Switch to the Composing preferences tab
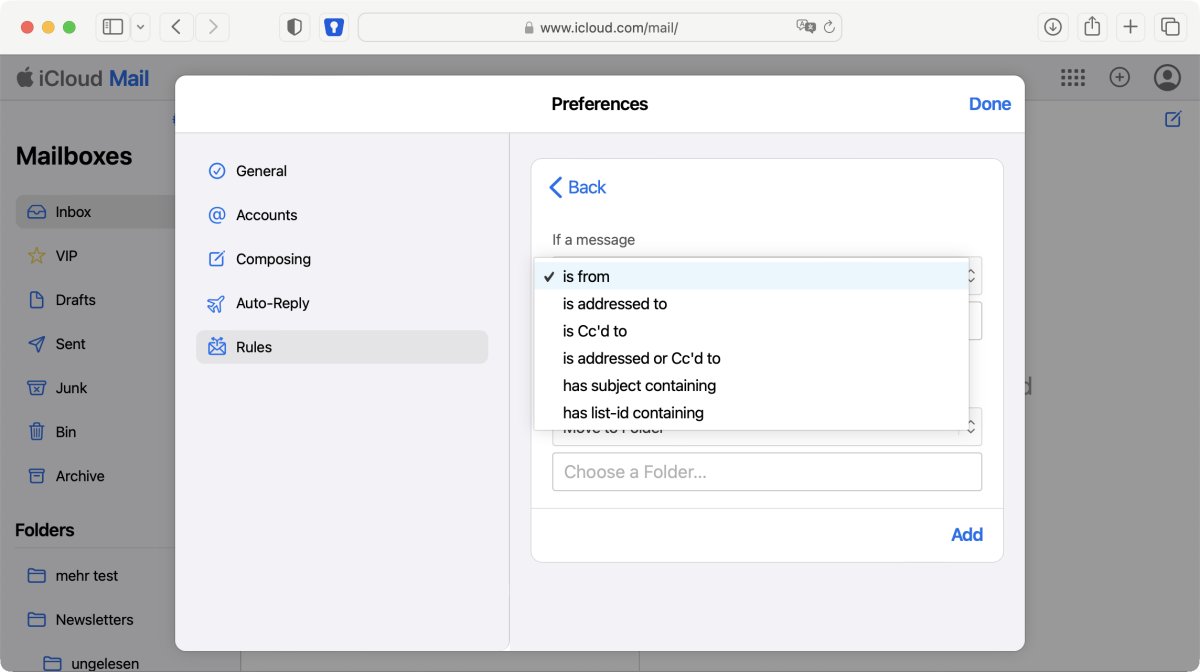The image size is (1200, 672). [x=273, y=259]
